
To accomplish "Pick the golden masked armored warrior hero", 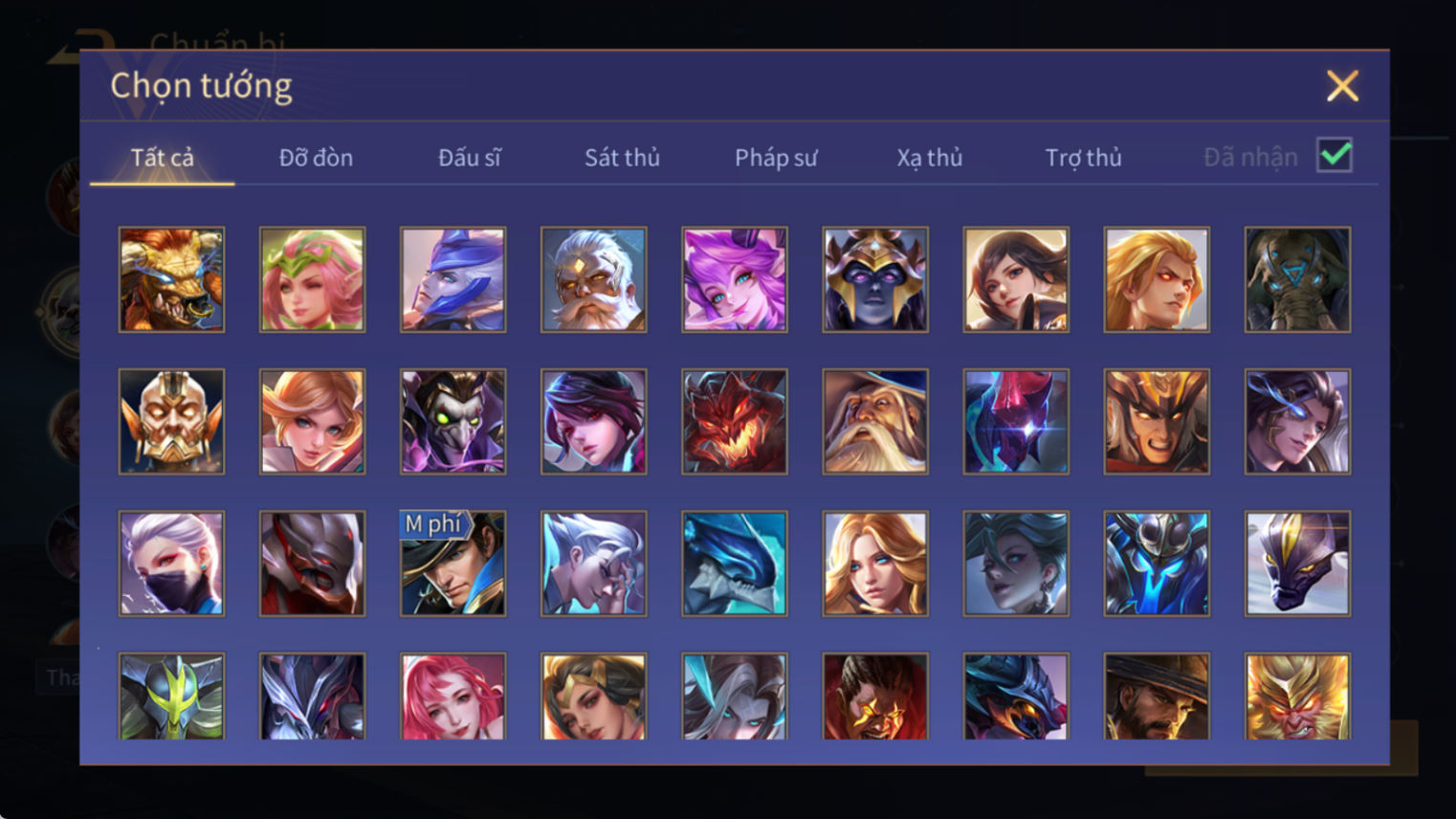I will pyautogui.click(x=171, y=421).
